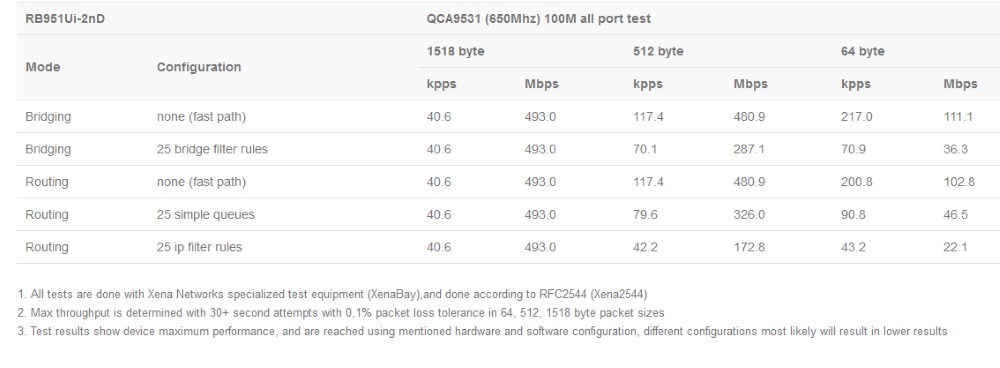The image size is (1000, 368).
Task: Click the 326.0 Mbps value
Action: (749, 214)
